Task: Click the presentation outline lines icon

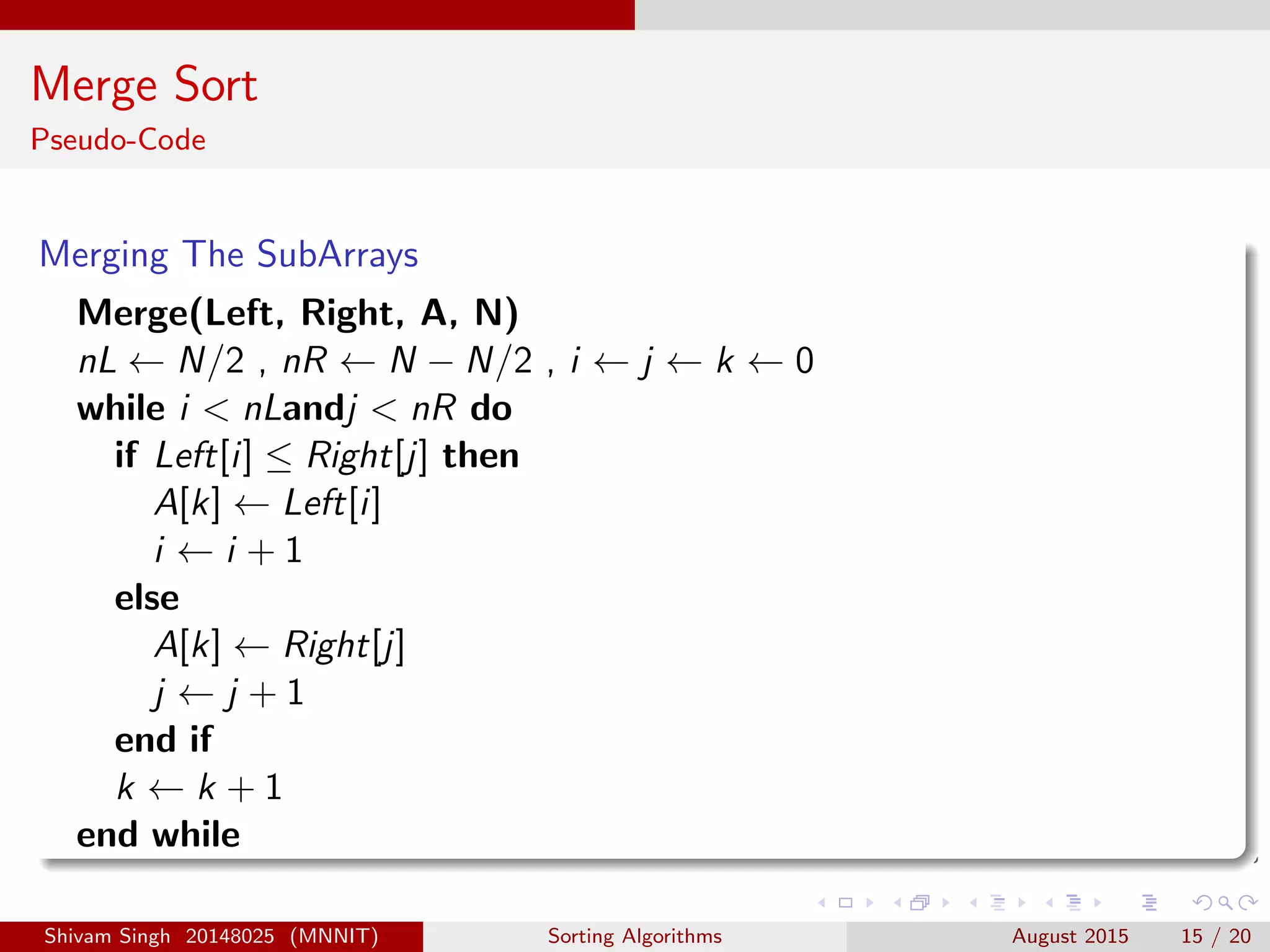Action: [1150, 902]
